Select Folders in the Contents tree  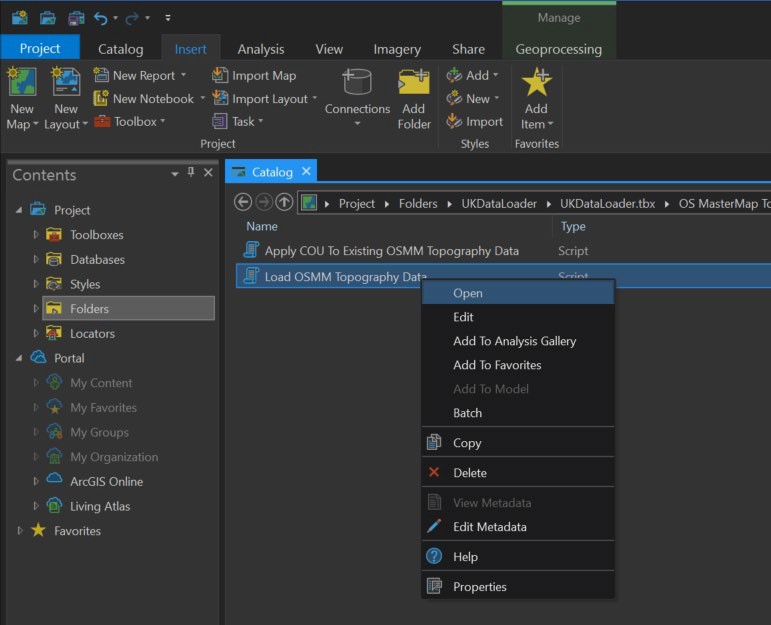[128, 308]
